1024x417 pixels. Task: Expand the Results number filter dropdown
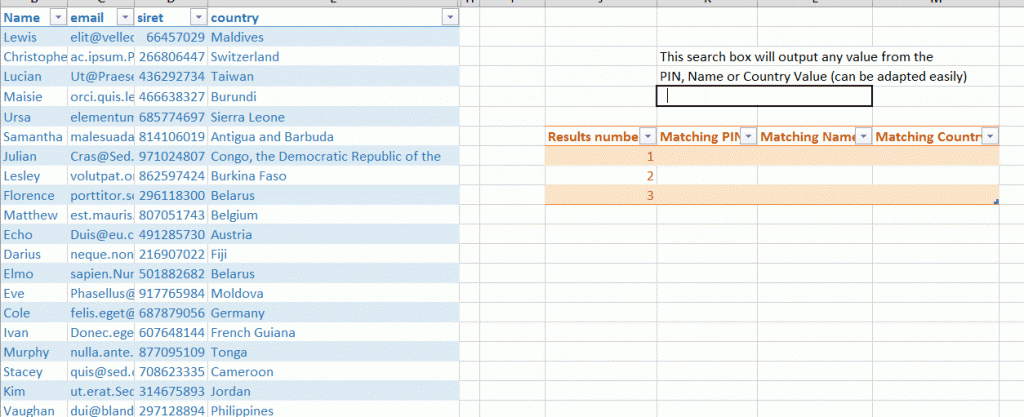[x=647, y=137]
